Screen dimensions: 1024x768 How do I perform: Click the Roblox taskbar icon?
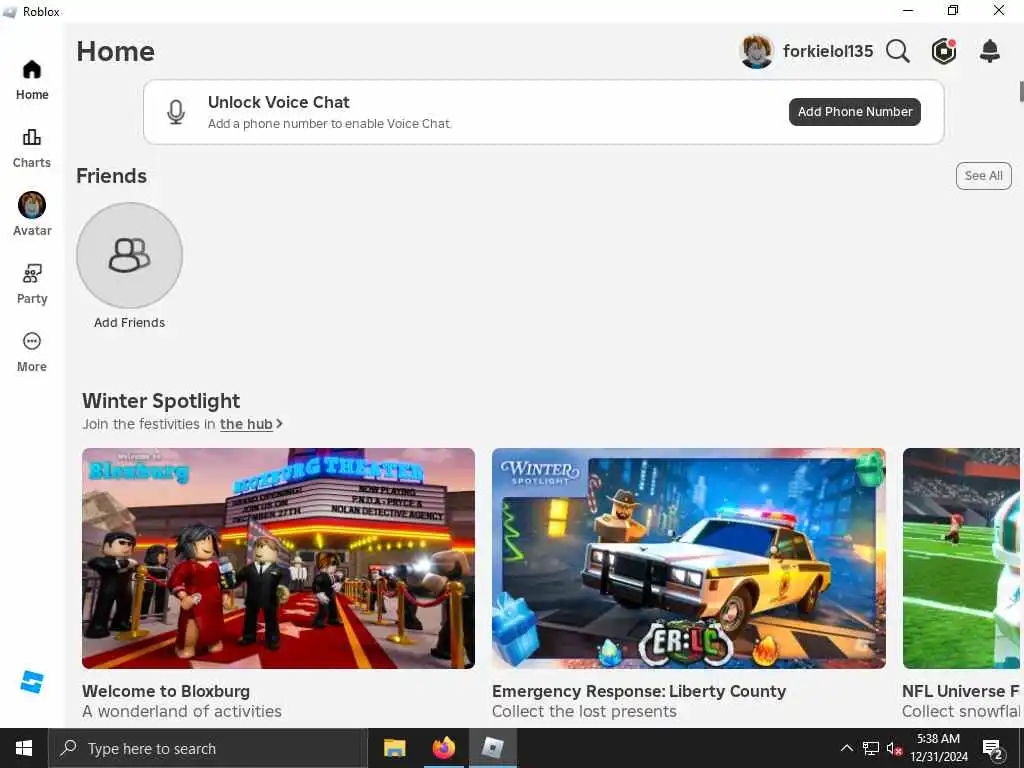[492, 748]
